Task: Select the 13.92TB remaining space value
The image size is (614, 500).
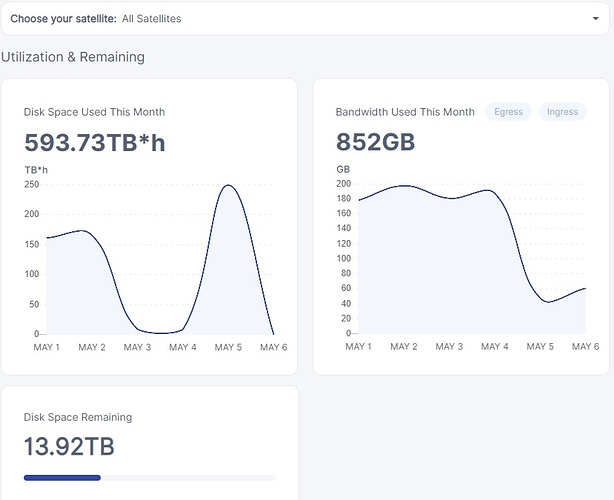Action: pyautogui.click(x=69, y=446)
